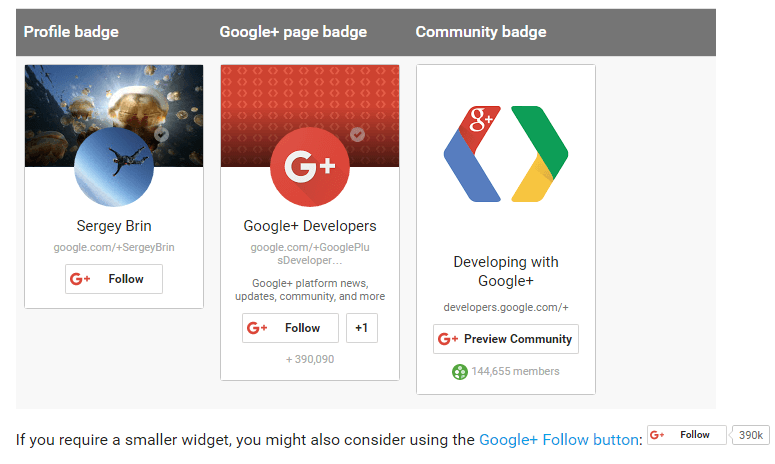Click the +1 button on Google+ Developers badge
775x464 pixels.
pos(362,328)
